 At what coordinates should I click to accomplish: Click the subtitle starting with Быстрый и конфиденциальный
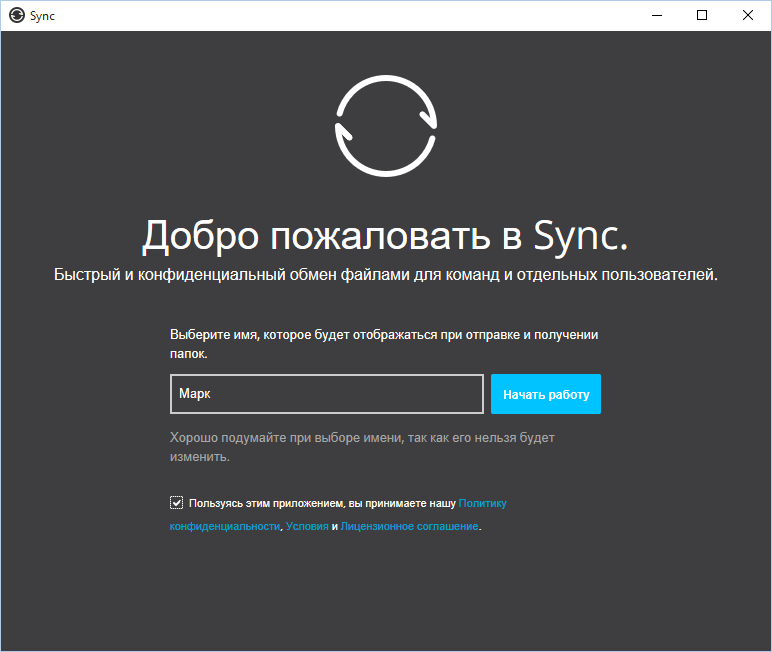[x=386, y=275]
